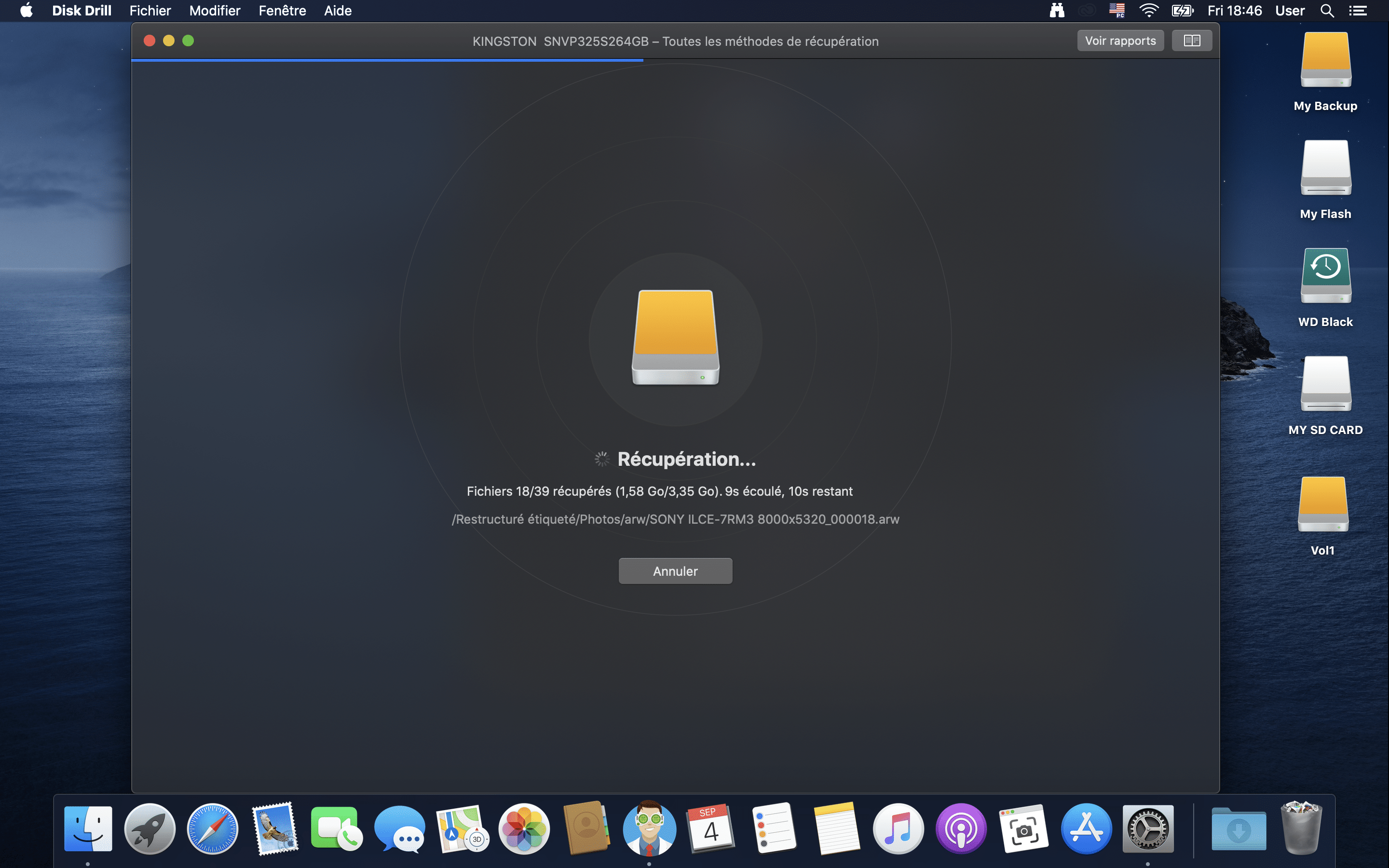Open My Backup drive on desktop

(x=1325, y=60)
